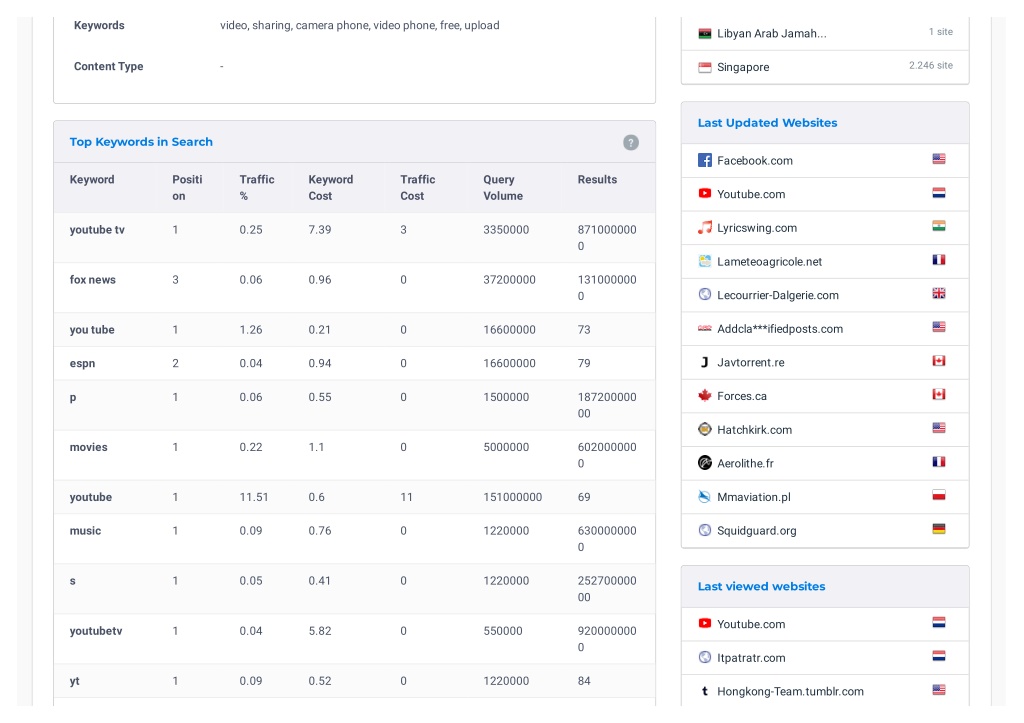Click the France flag beside Lameteoagricole.net
The height and width of the screenshot is (723, 1024).
(x=938, y=260)
